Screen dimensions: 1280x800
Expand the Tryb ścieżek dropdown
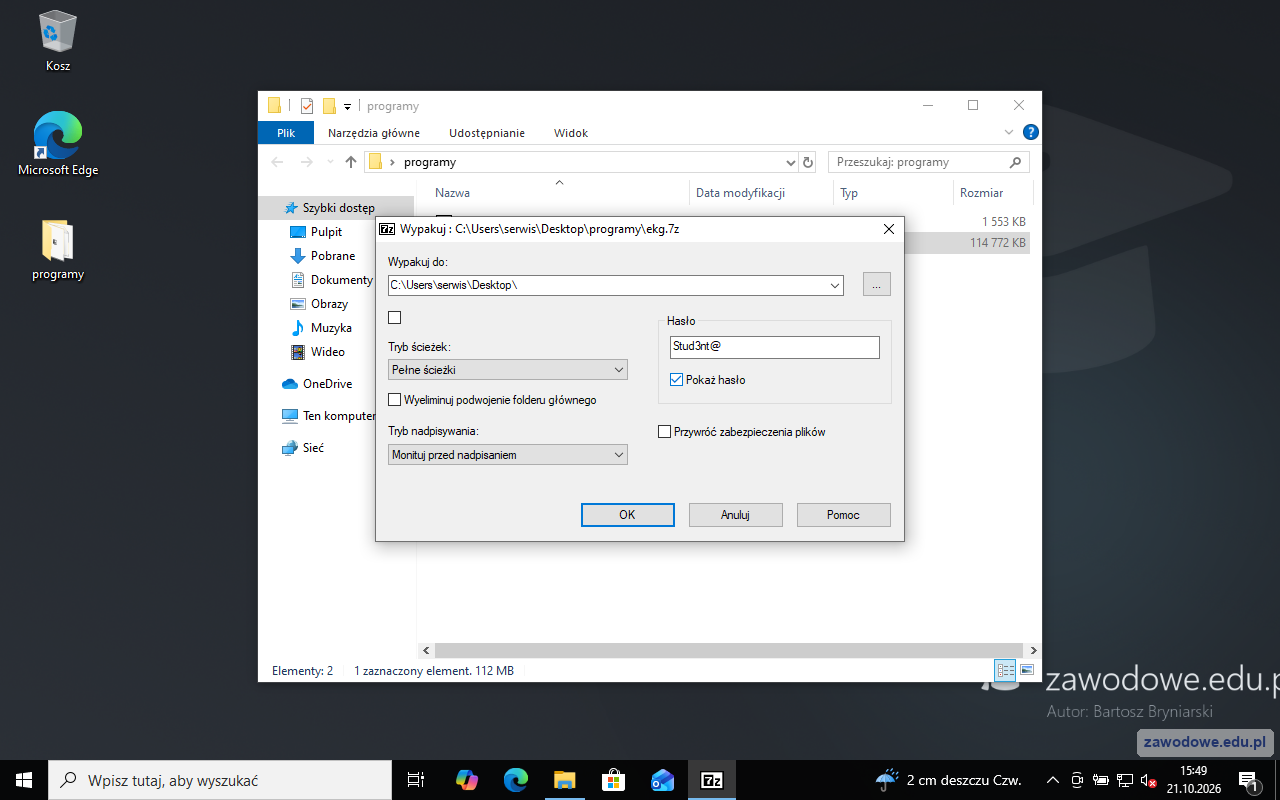[508, 370]
